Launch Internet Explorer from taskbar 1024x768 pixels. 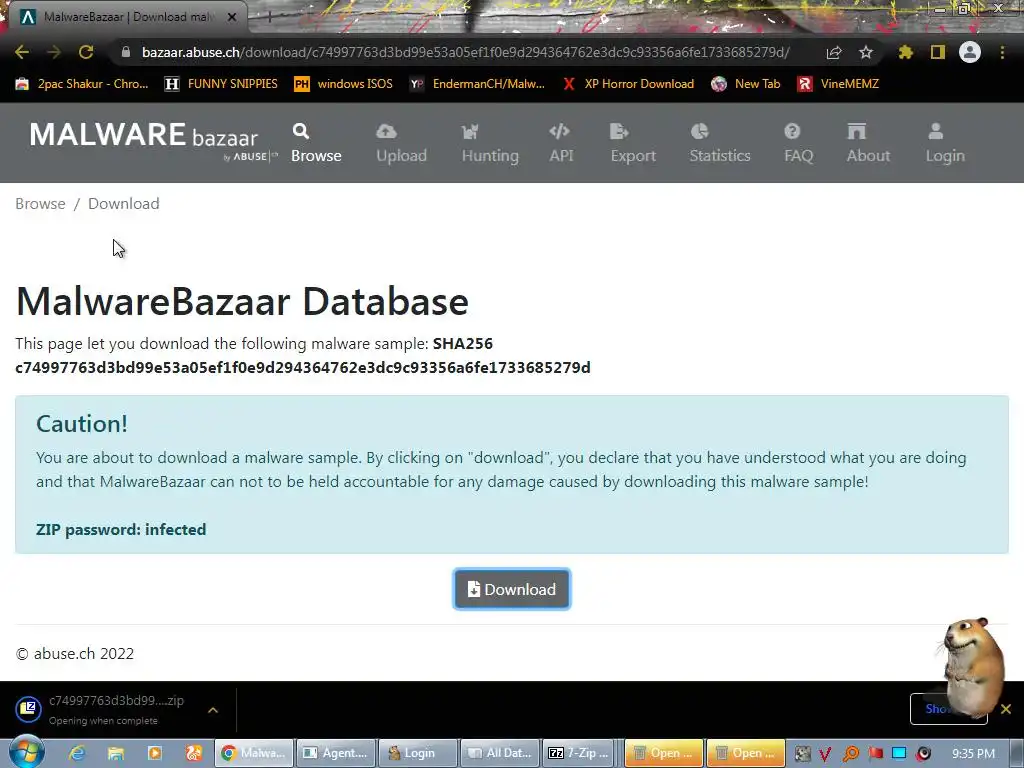coord(76,753)
